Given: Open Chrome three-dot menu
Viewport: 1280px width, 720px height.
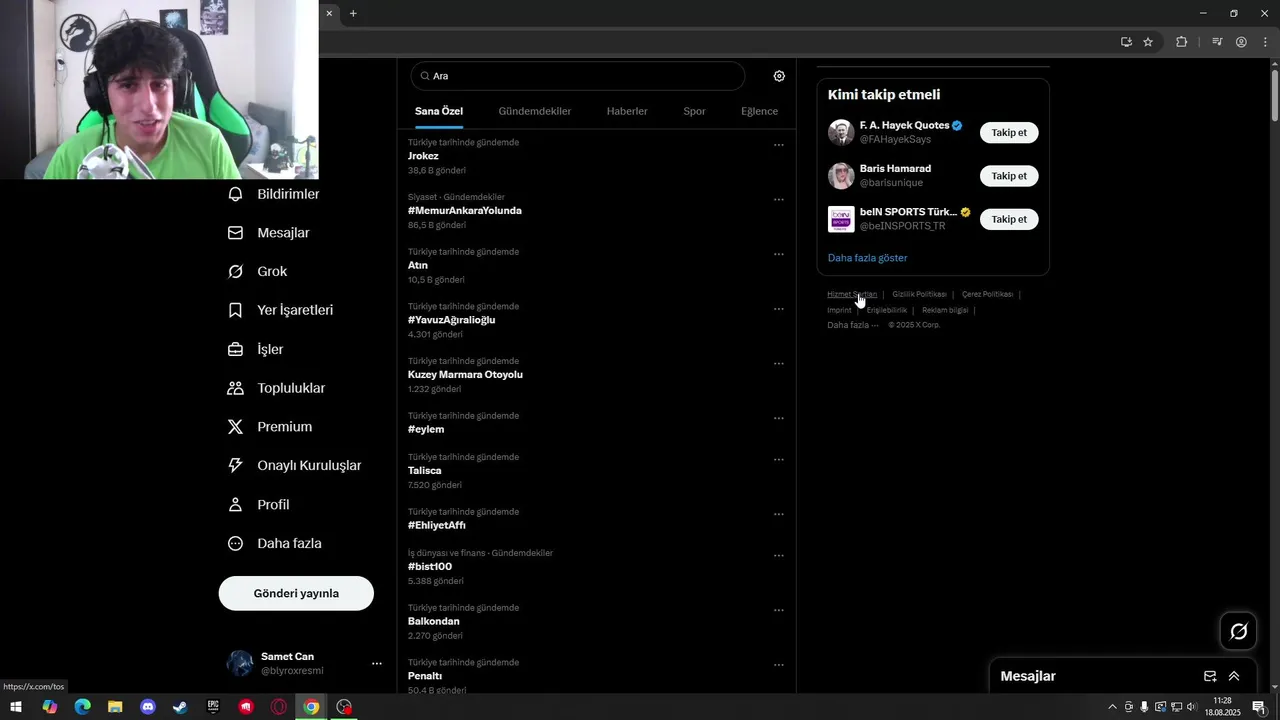Looking at the screenshot, I should click(x=1265, y=42).
